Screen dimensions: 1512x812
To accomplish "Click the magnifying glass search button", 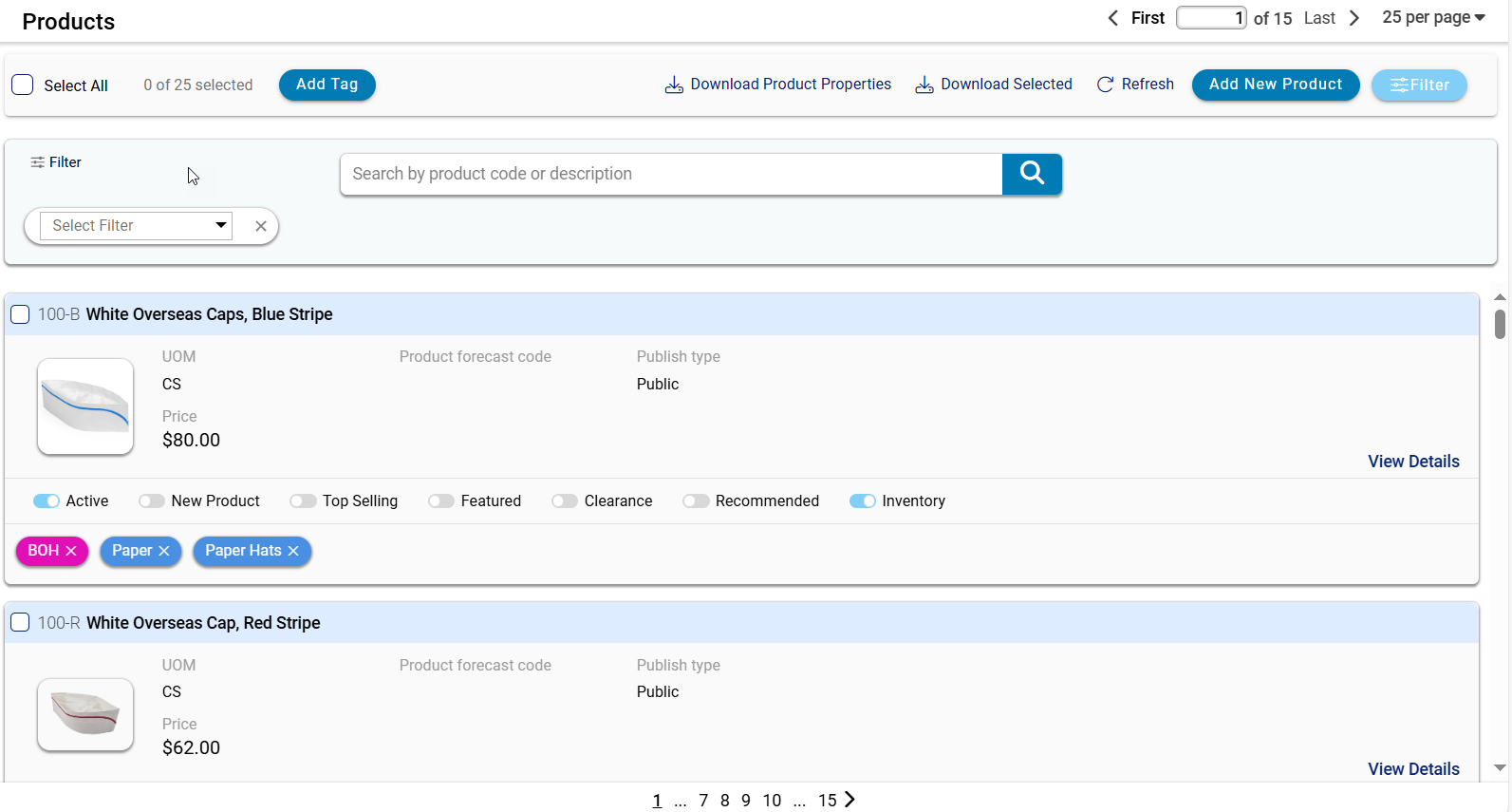I will pos(1032,174).
